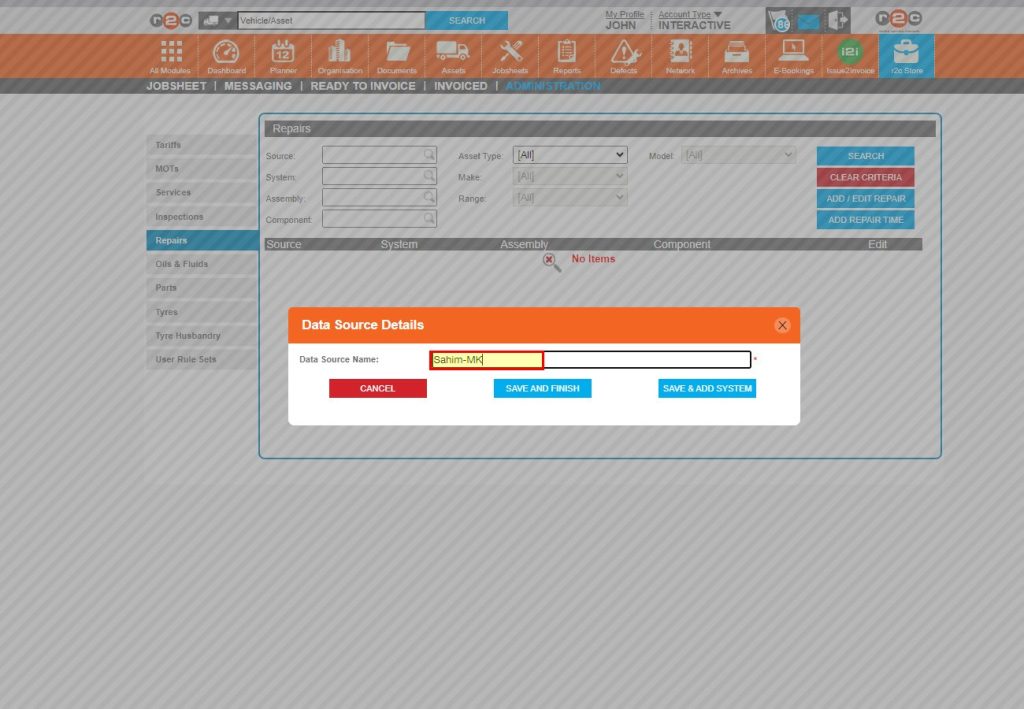
Task: Click the Source input field
Action: 379,155
